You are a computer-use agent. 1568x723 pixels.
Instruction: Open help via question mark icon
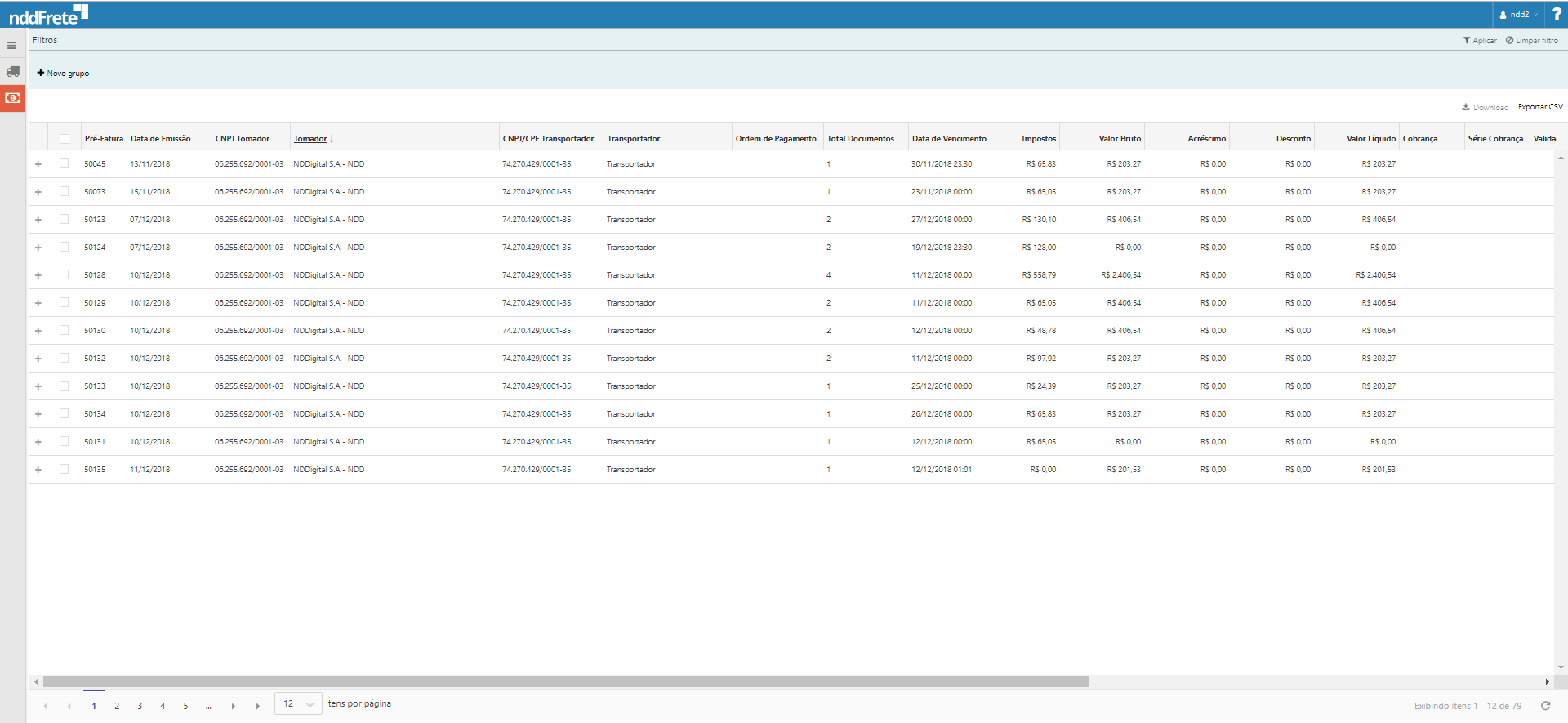[1557, 14]
